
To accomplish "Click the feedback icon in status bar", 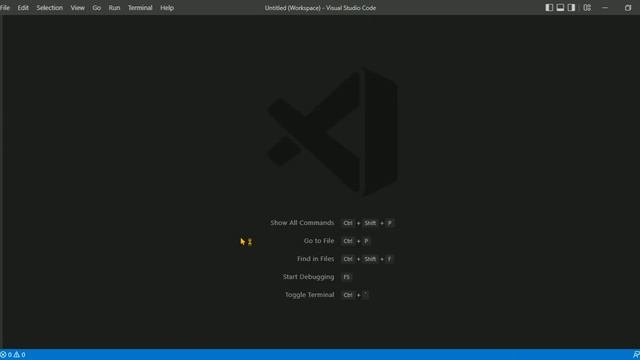I will pyautogui.click(x=636, y=355).
